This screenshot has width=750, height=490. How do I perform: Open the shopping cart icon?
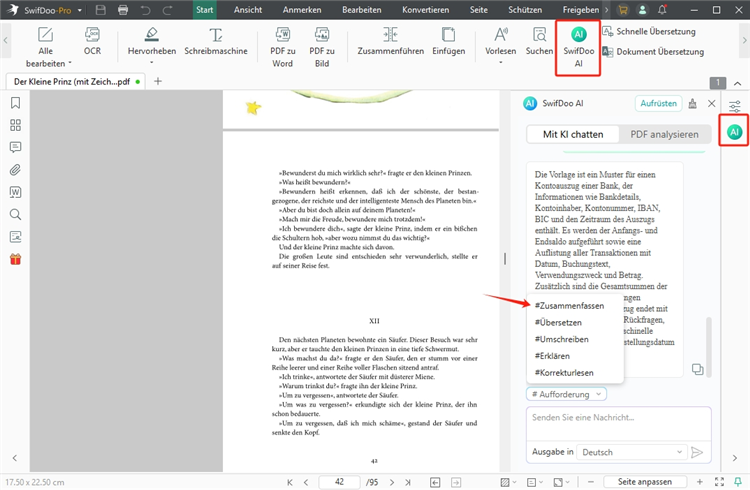click(622, 10)
